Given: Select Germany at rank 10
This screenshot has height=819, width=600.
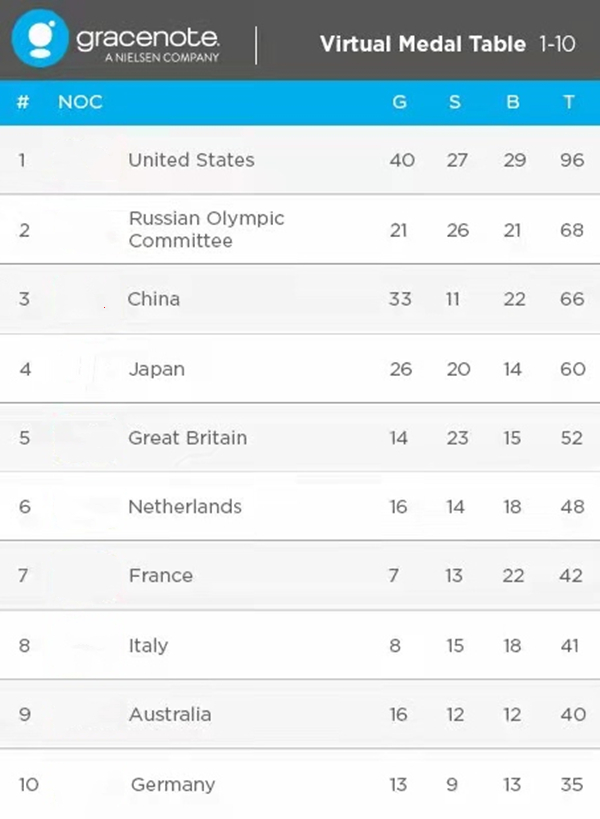Looking at the screenshot, I should (173, 785).
